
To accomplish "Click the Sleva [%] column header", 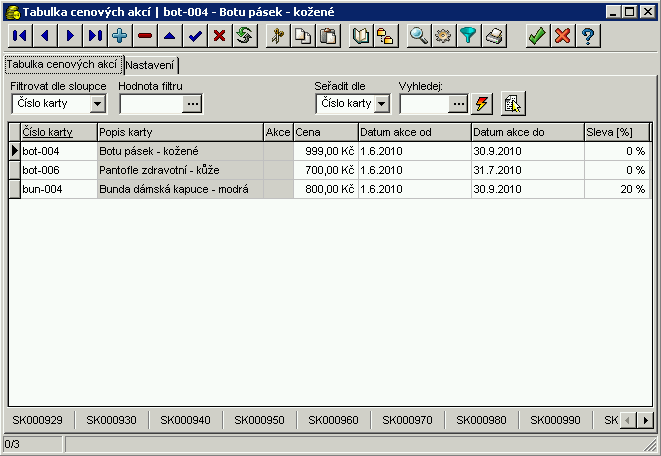I will (615, 132).
